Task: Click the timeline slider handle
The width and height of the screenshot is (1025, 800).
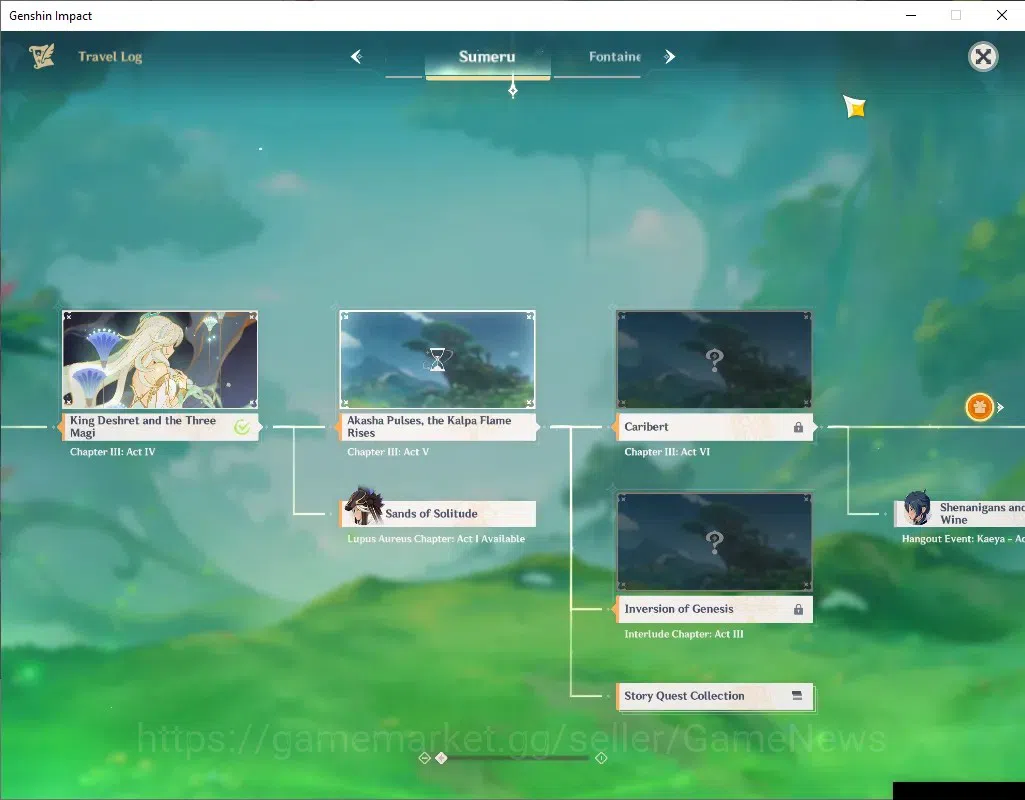Action: [441, 758]
